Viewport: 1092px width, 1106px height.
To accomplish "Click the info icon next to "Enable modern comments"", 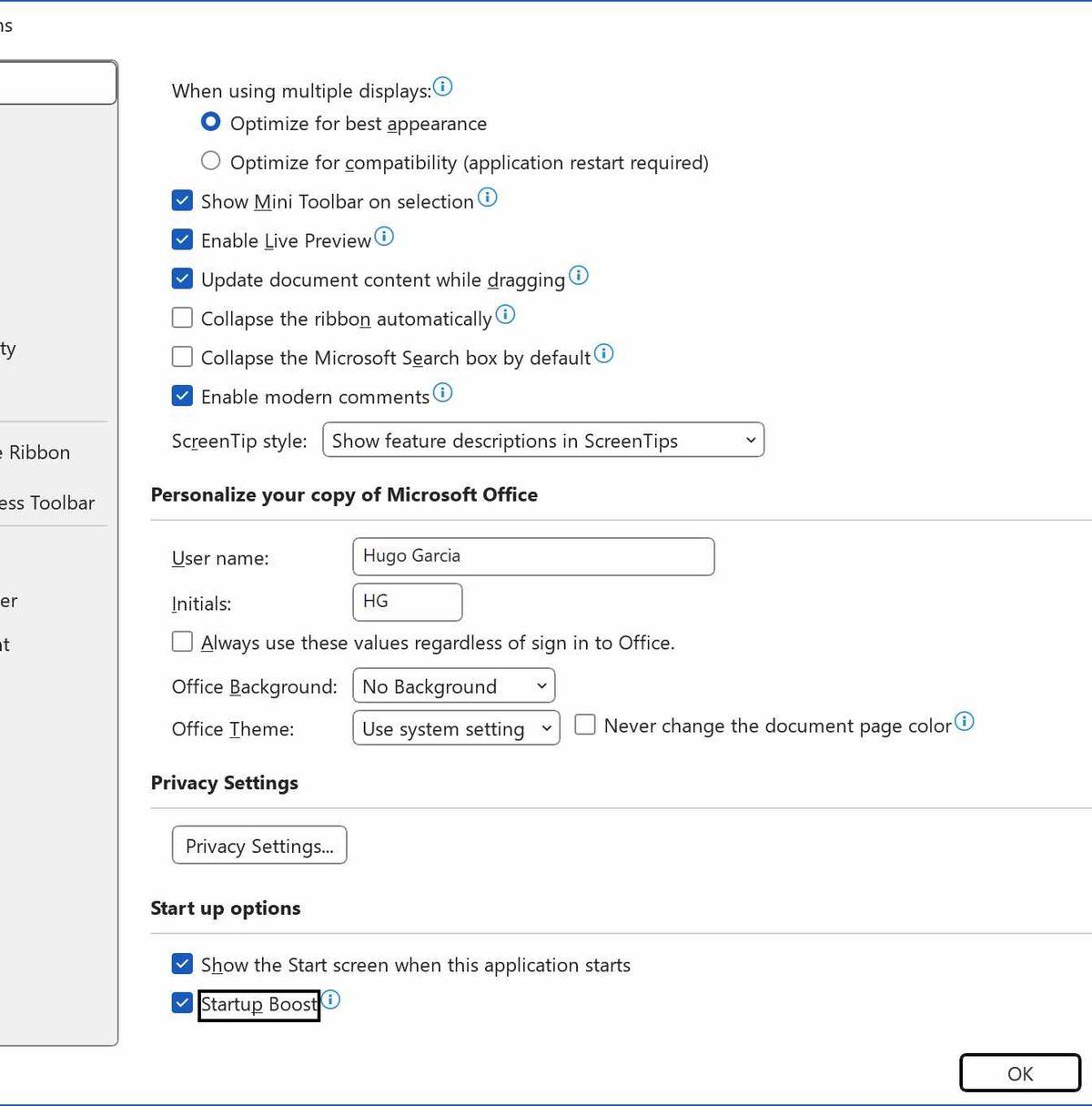I will pos(443,392).
